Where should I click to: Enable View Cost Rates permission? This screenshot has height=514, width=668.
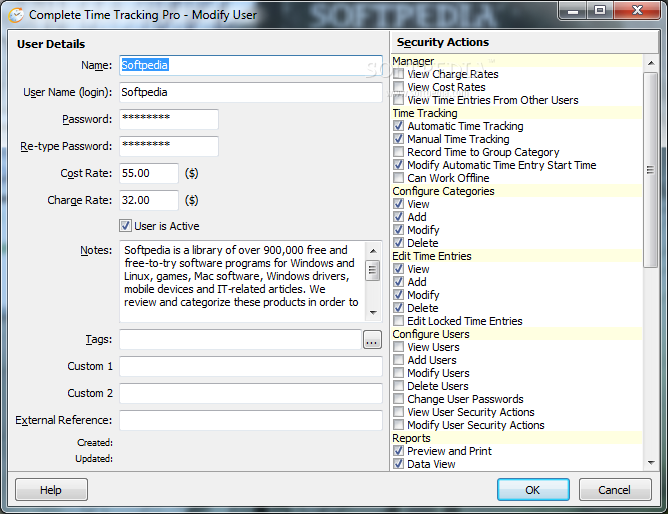coord(398,86)
